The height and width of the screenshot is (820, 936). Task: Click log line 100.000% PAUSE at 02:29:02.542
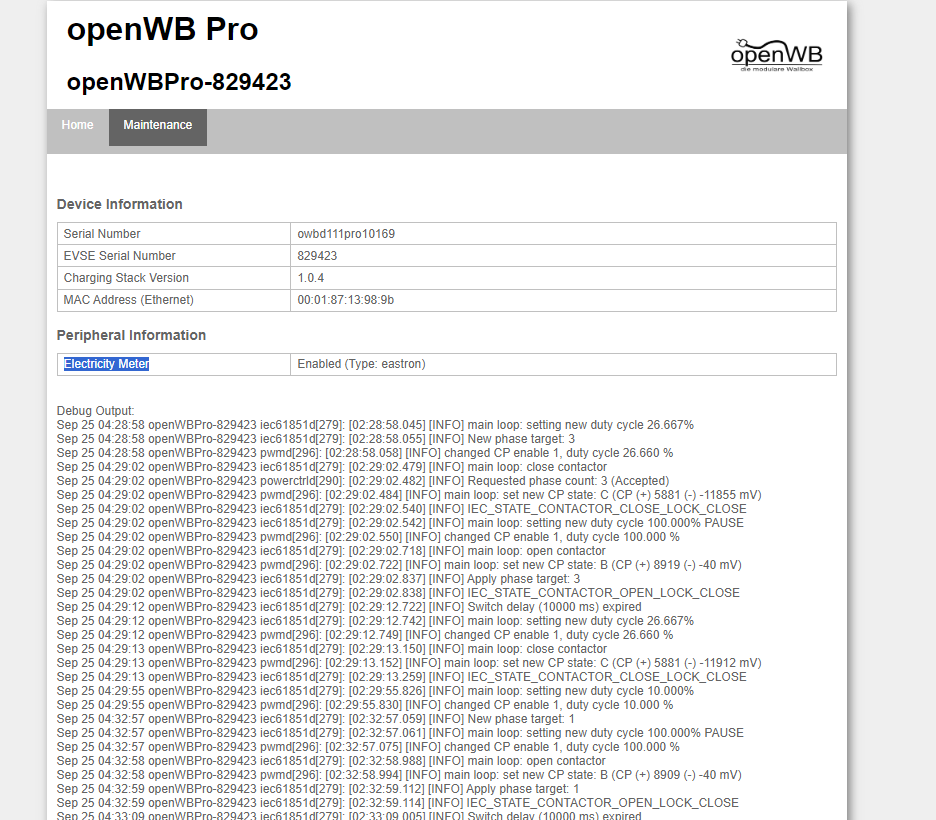(x=400, y=523)
